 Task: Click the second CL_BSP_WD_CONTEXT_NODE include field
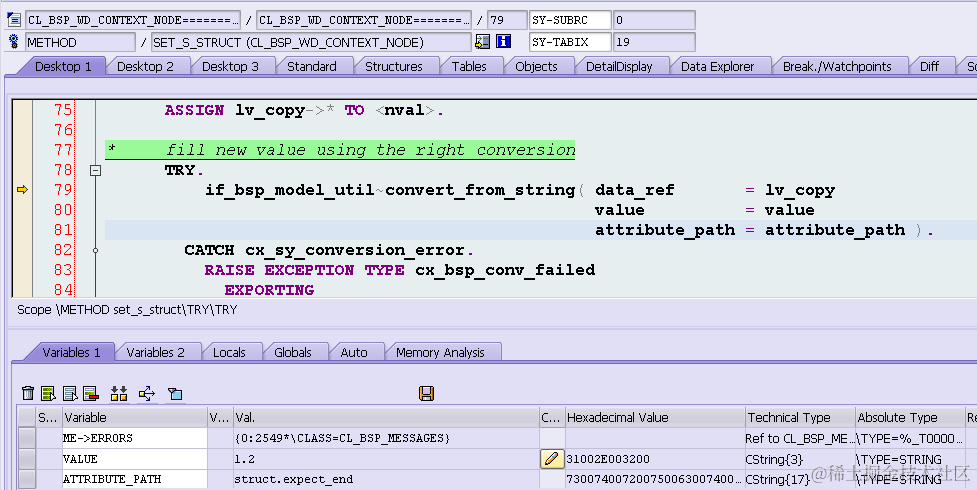[363, 20]
